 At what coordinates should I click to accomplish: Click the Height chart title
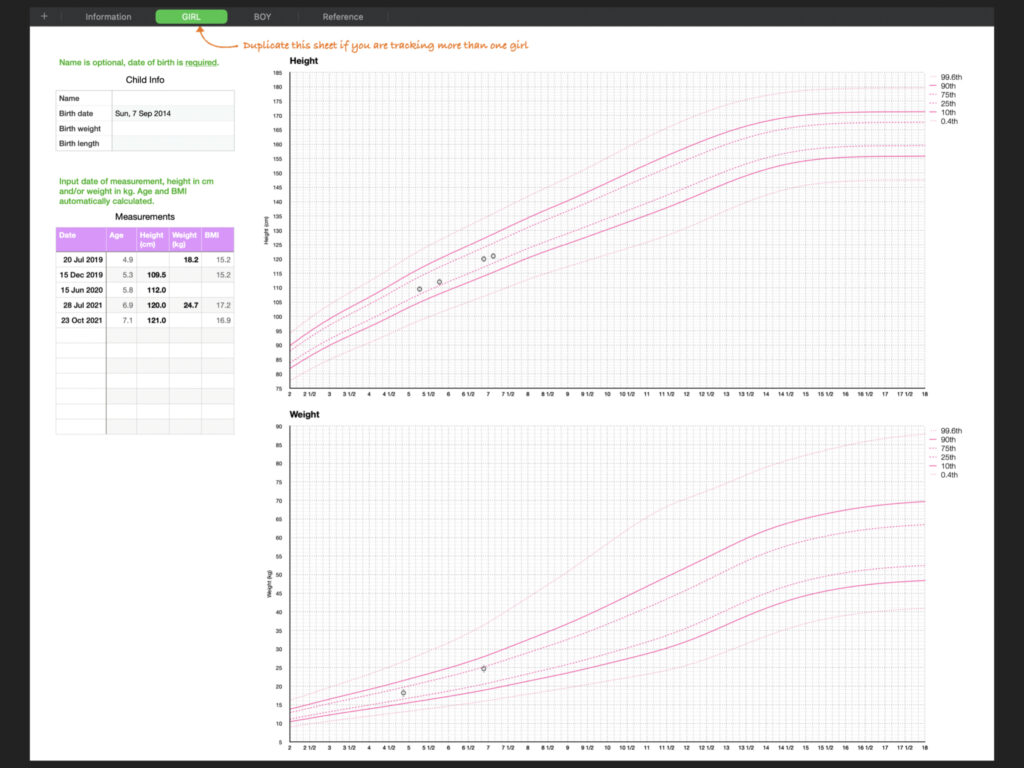click(x=303, y=61)
